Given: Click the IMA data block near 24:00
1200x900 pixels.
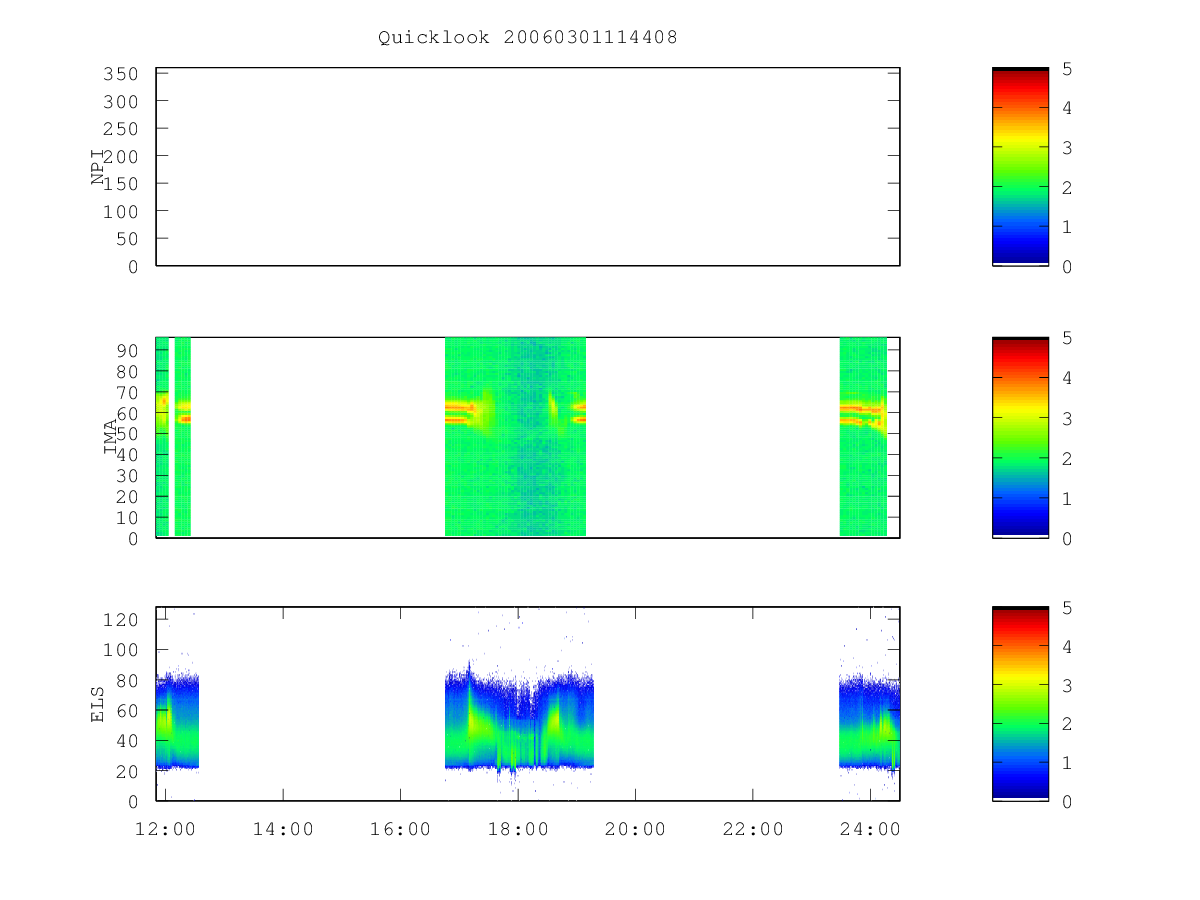Looking at the screenshot, I should (x=863, y=437).
